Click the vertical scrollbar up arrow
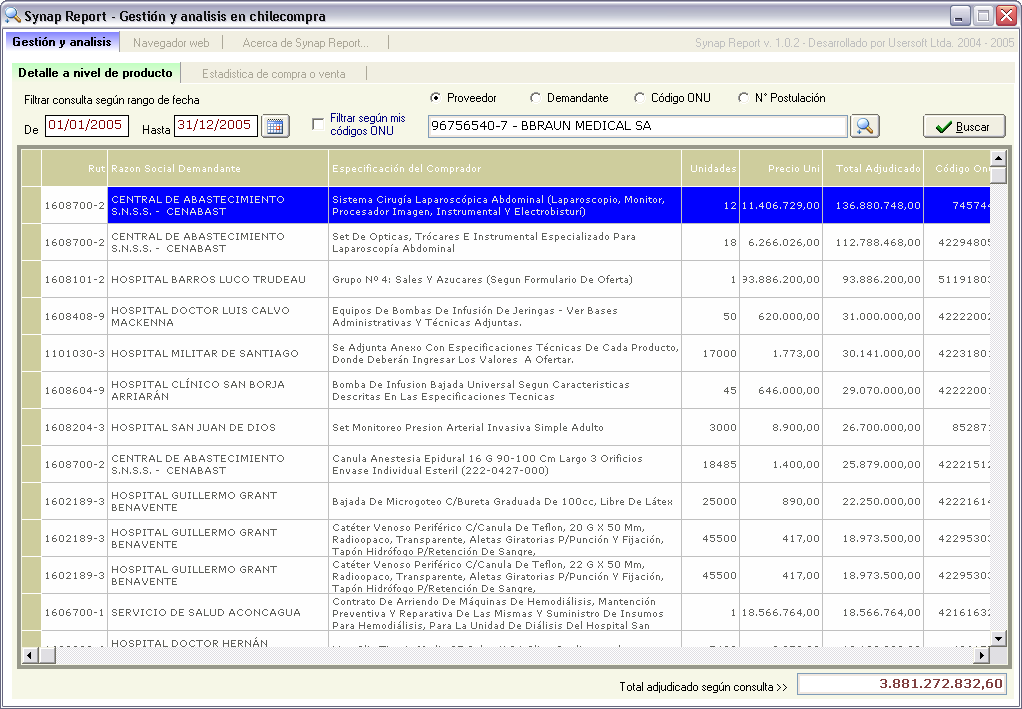 coord(998,158)
